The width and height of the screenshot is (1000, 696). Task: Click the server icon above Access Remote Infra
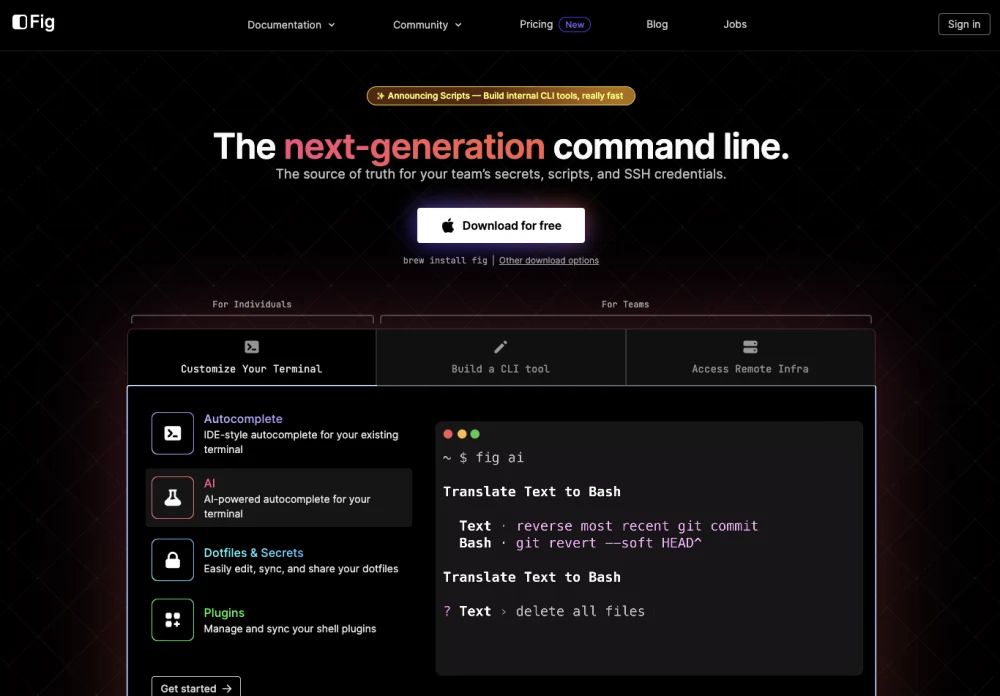coord(750,347)
